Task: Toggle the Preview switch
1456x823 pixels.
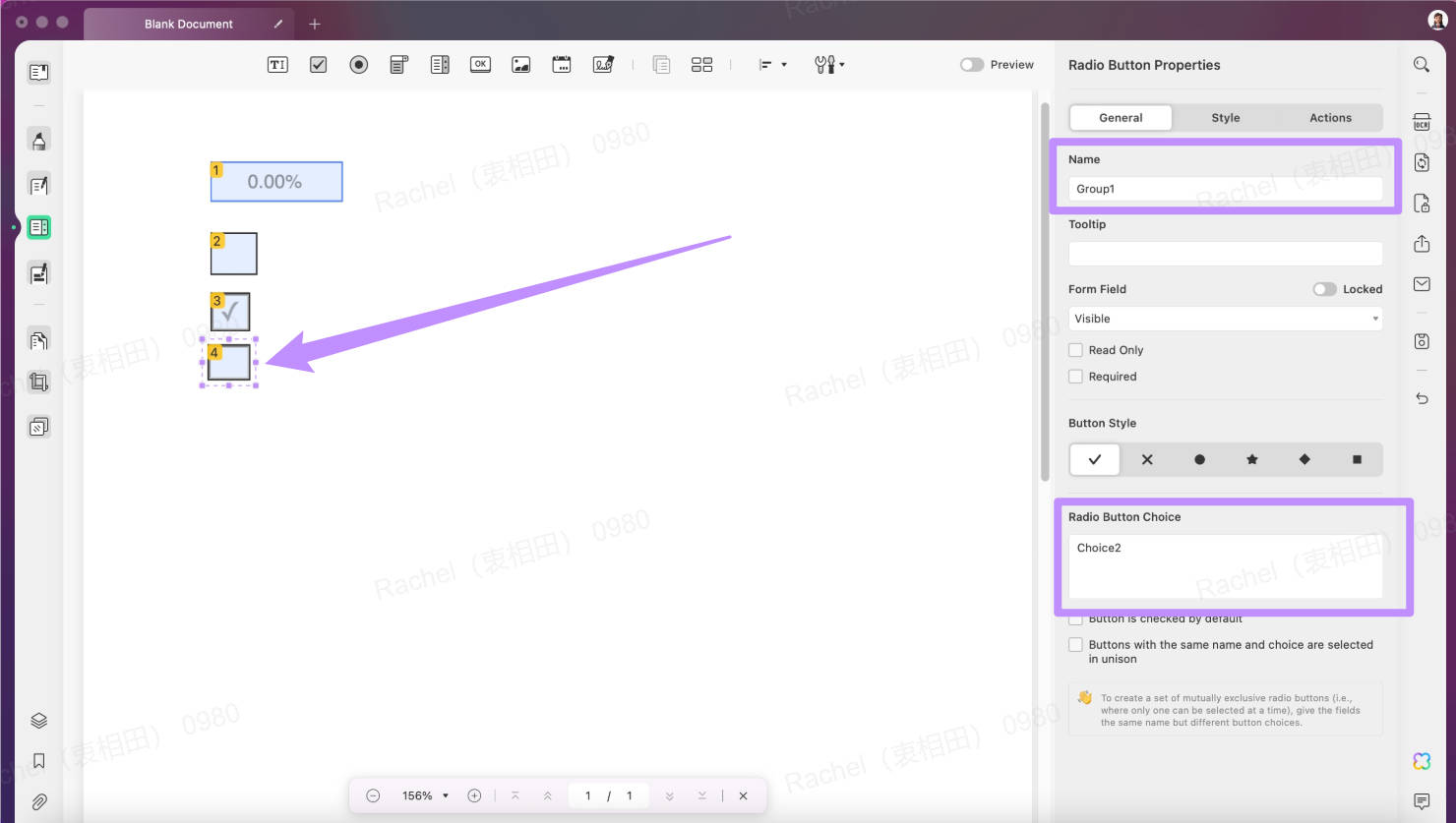Action: (x=972, y=65)
